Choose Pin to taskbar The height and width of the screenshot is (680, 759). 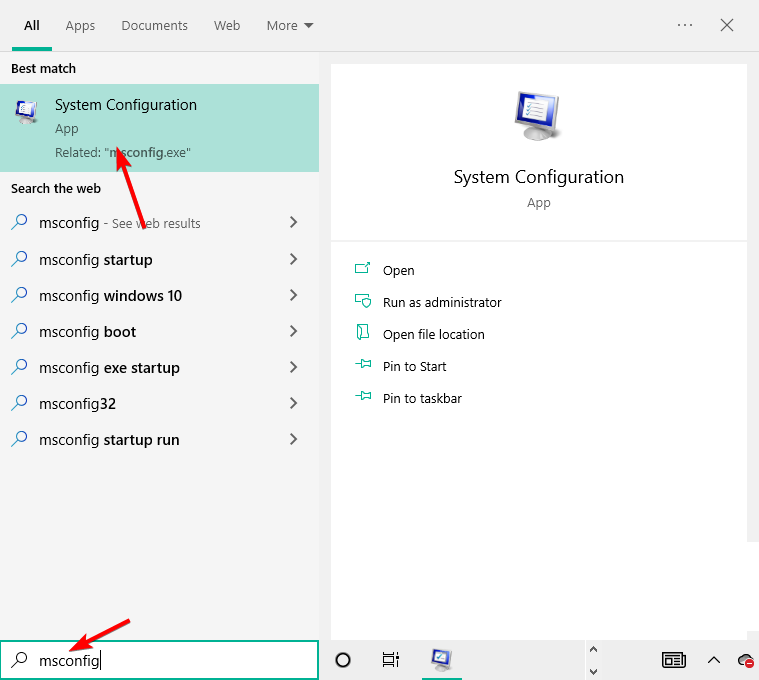422,398
